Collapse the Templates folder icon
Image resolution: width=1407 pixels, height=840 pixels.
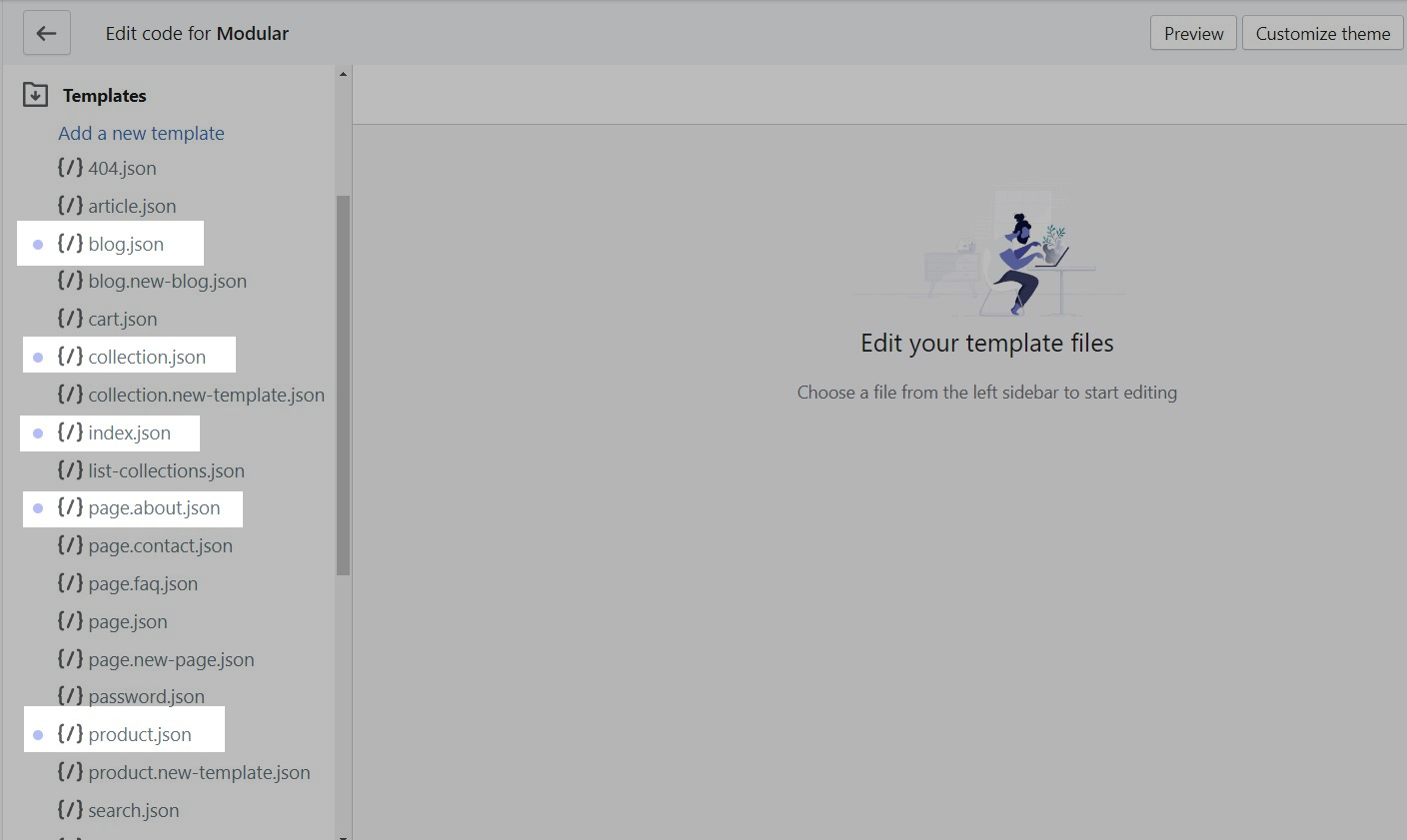(x=35, y=95)
